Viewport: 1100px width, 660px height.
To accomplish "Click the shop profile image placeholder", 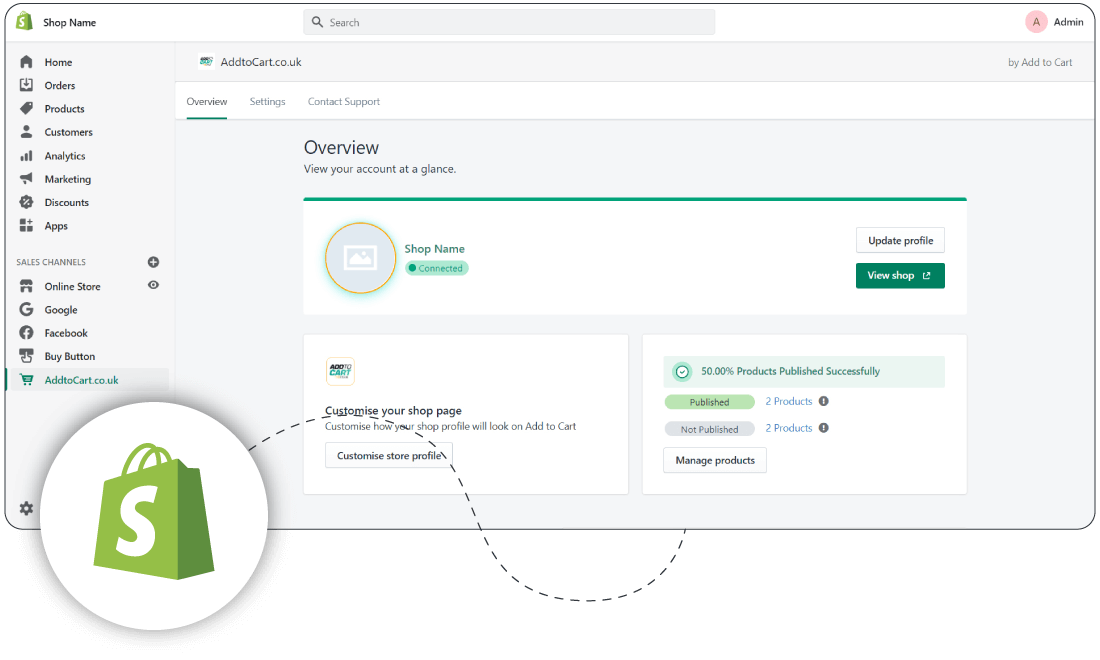I will point(361,258).
